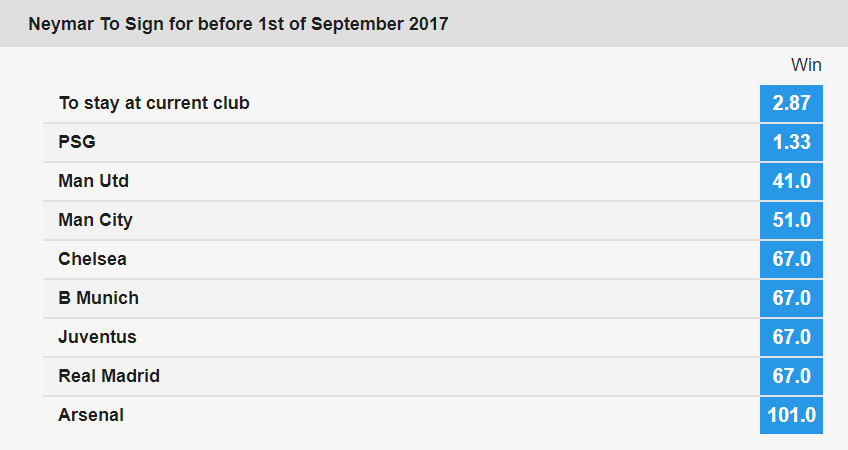Select the Man City 51.0 odds button

click(x=791, y=220)
